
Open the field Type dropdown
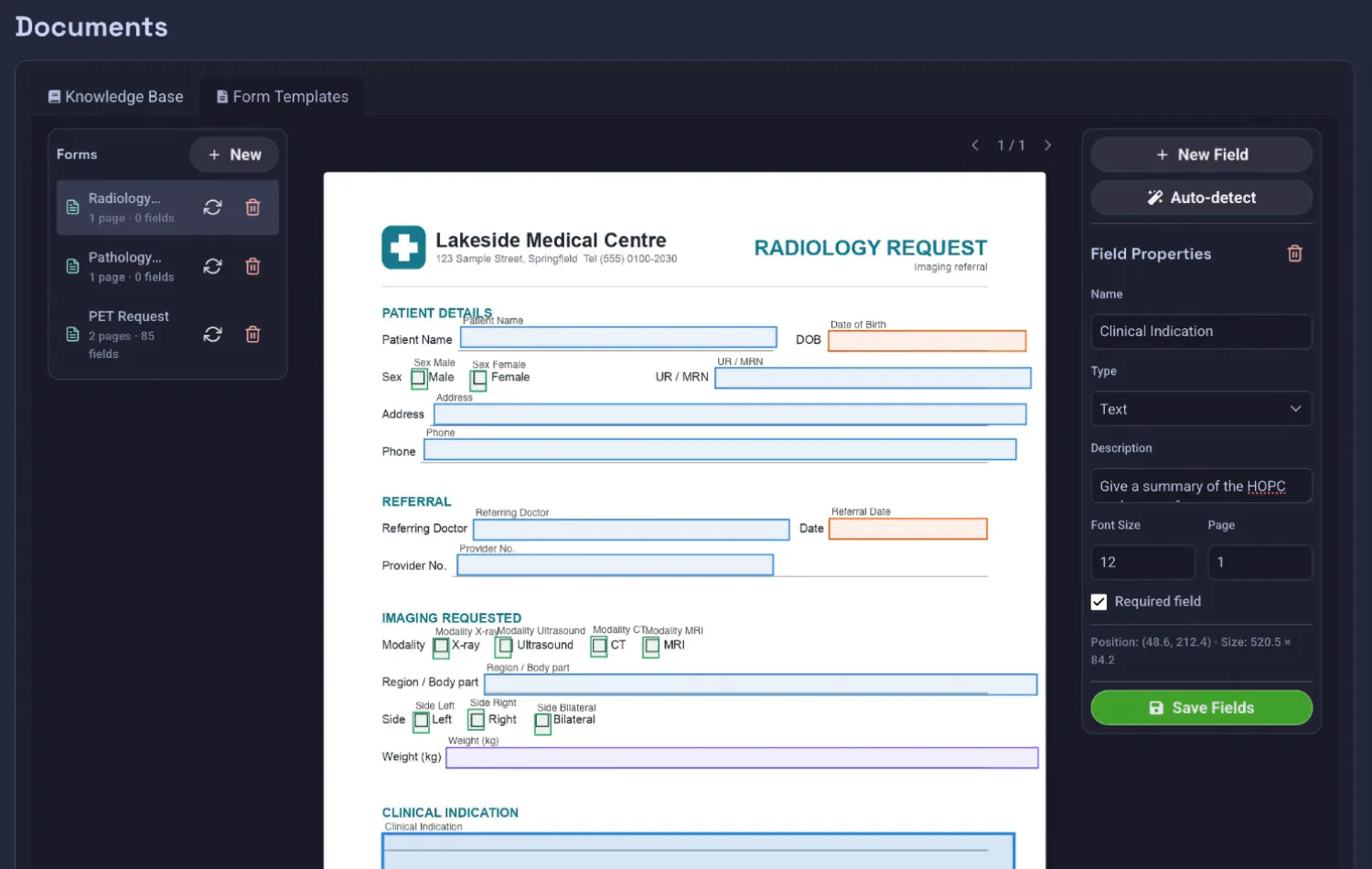pyautogui.click(x=1202, y=409)
